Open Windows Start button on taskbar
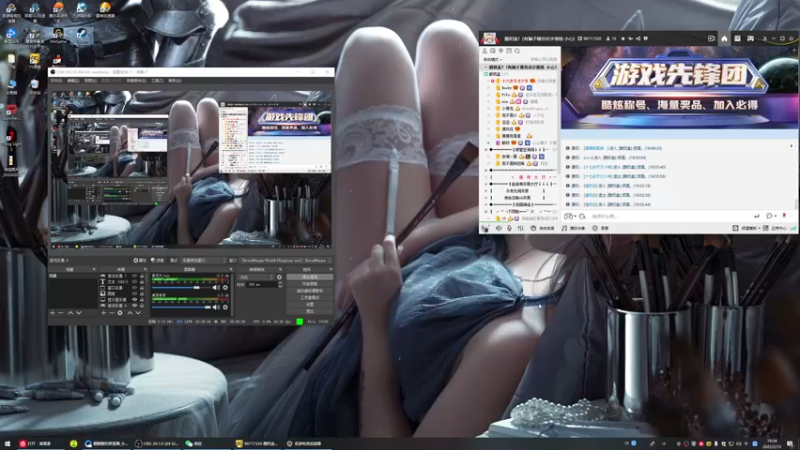The height and width of the screenshot is (450, 800). (x=7, y=444)
